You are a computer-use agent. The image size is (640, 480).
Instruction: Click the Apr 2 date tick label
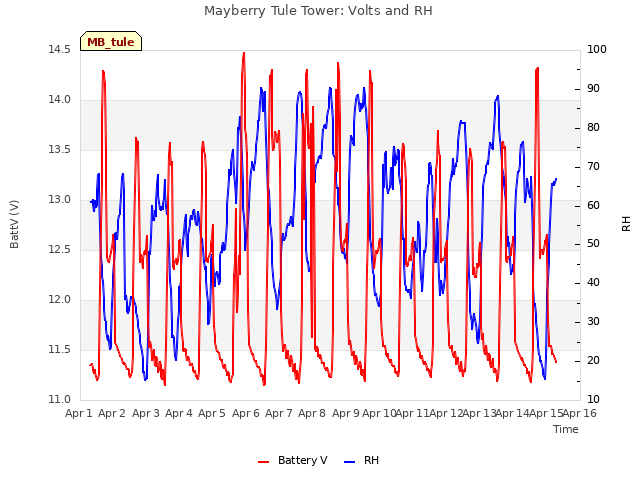[x=112, y=413]
